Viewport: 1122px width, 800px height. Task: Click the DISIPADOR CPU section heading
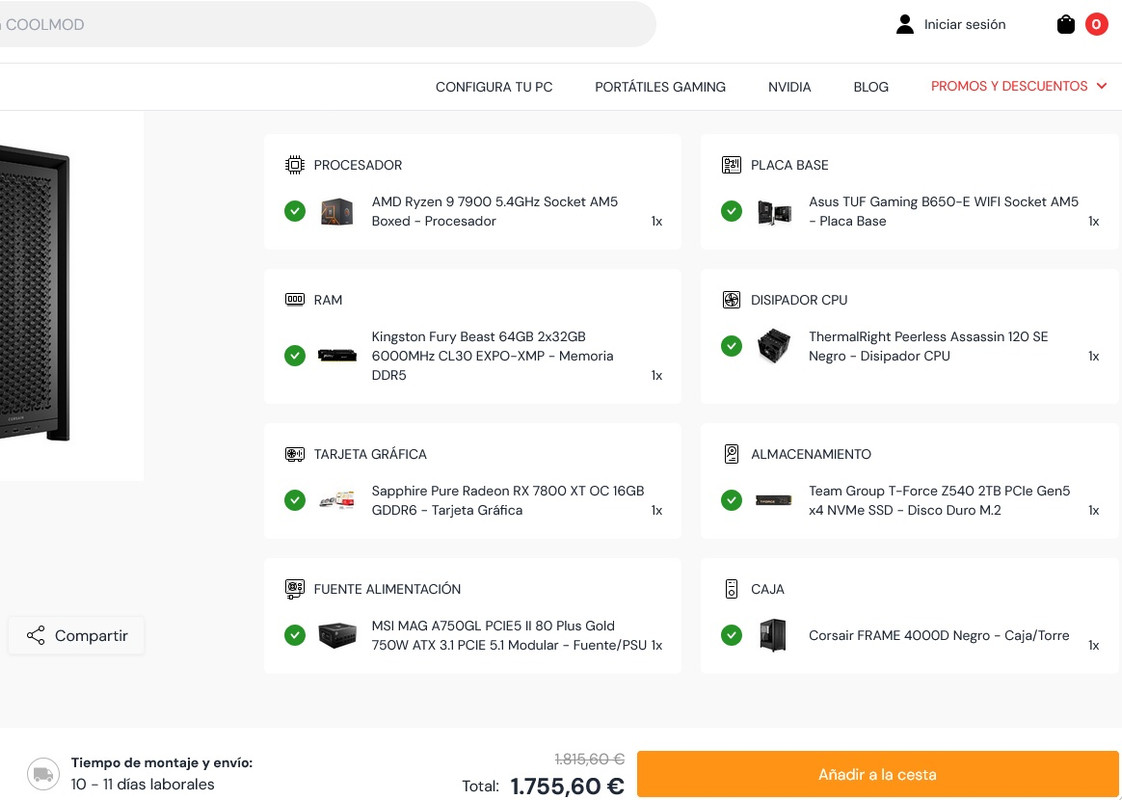click(x=799, y=300)
